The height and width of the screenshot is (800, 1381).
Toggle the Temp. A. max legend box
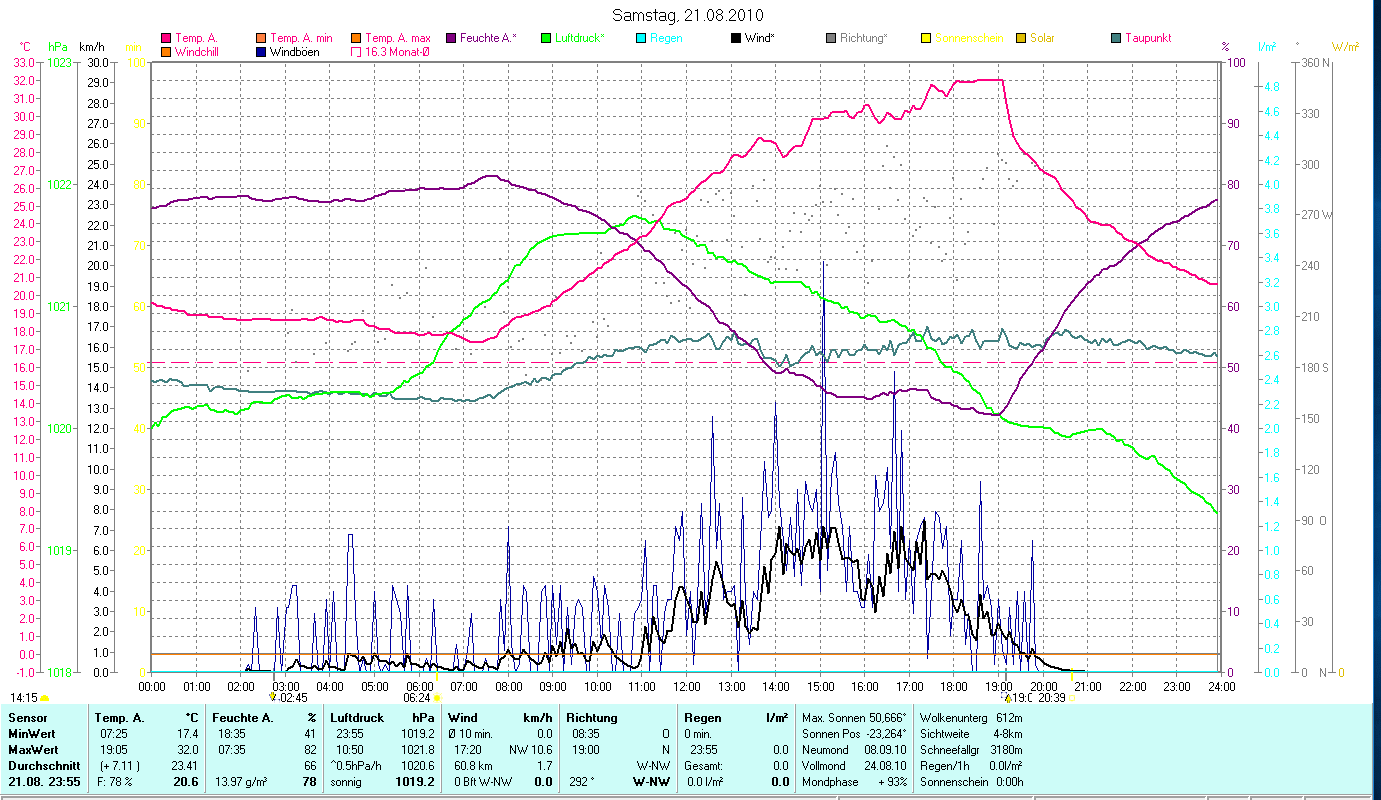click(356, 38)
